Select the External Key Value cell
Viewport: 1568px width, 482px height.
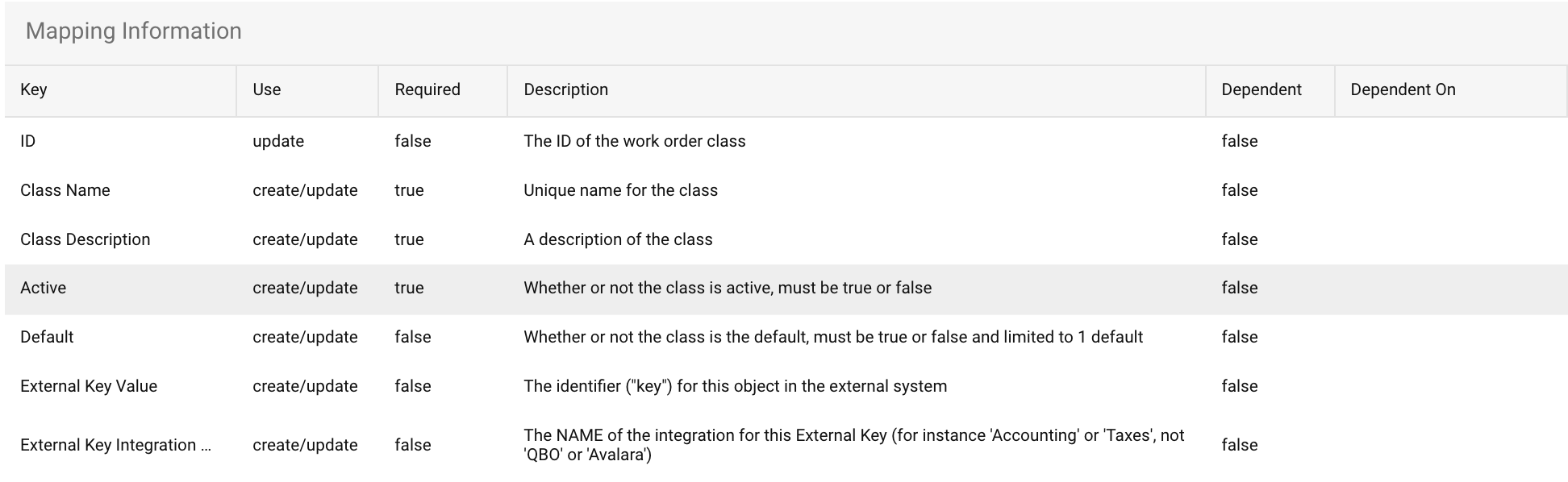pyautogui.click(x=89, y=386)
